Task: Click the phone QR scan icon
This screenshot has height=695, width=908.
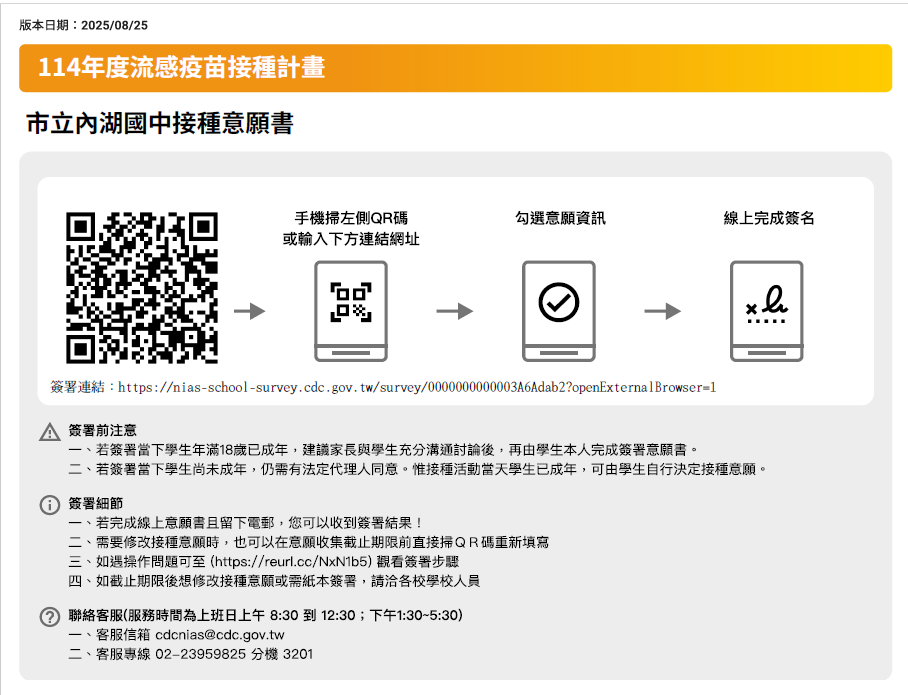Action: pyautogui.click(x=351, y=311)
